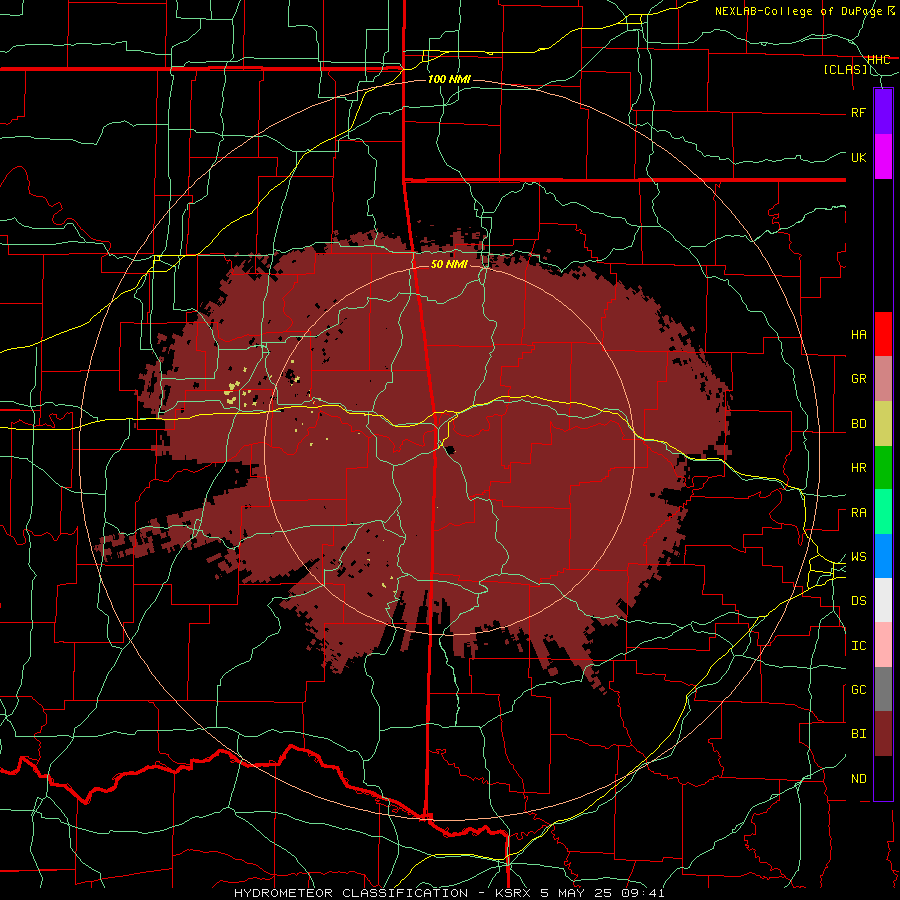This screenshot has width=900, height=900.
Task: Click the WS legend label
Action: point(858,557)
